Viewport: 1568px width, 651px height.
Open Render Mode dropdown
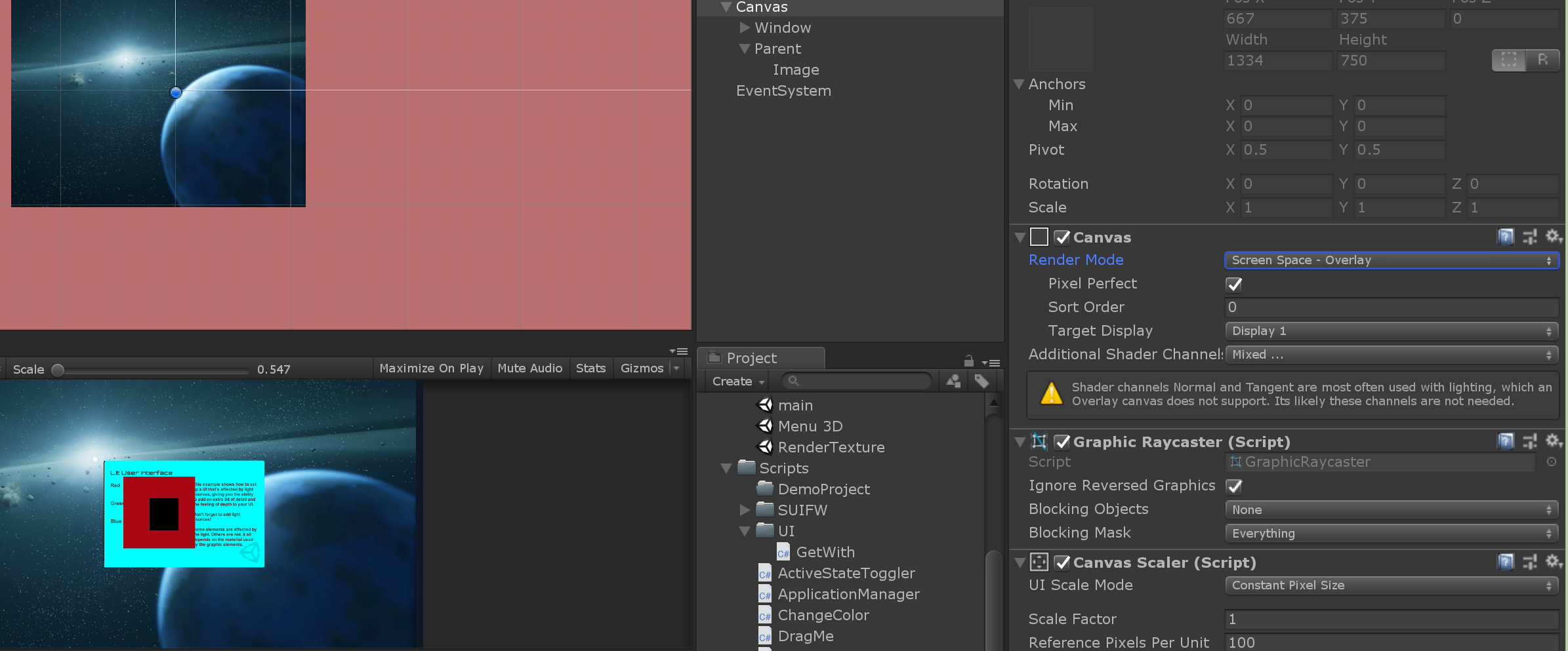tap(1392, 260)
